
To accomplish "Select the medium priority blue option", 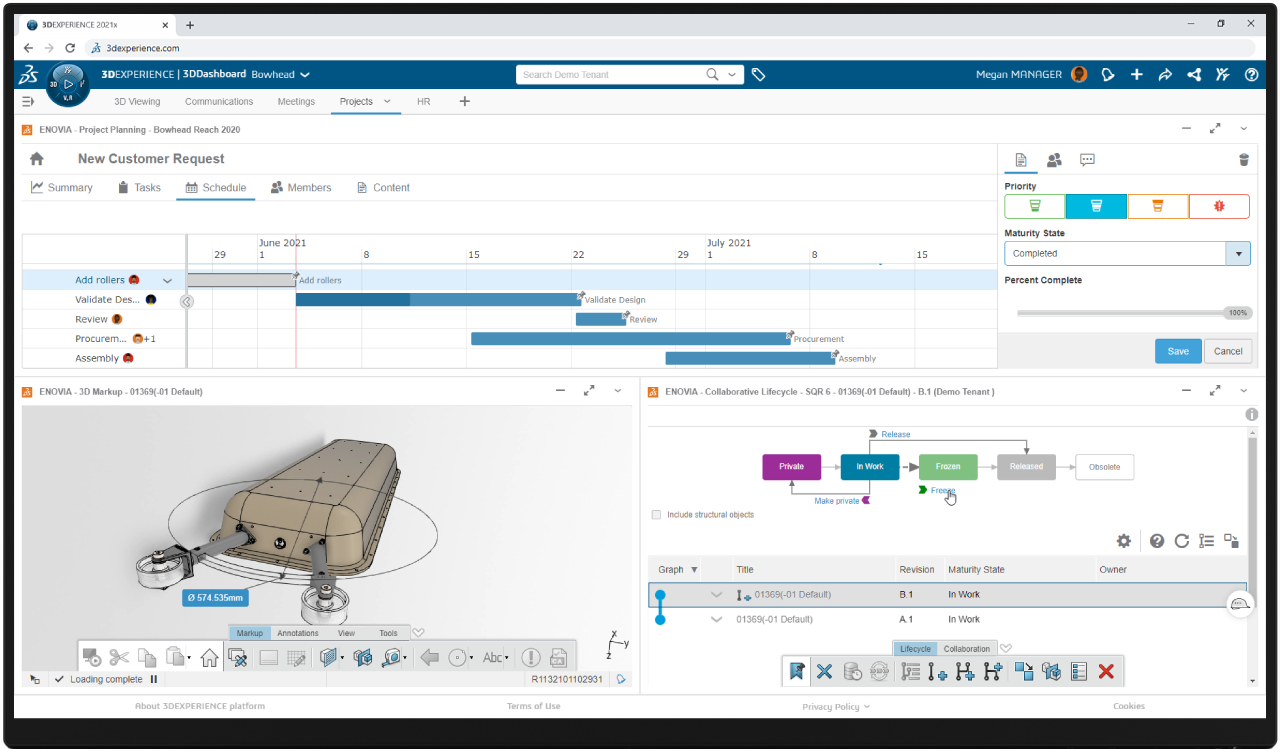I will coord(1096,206).
